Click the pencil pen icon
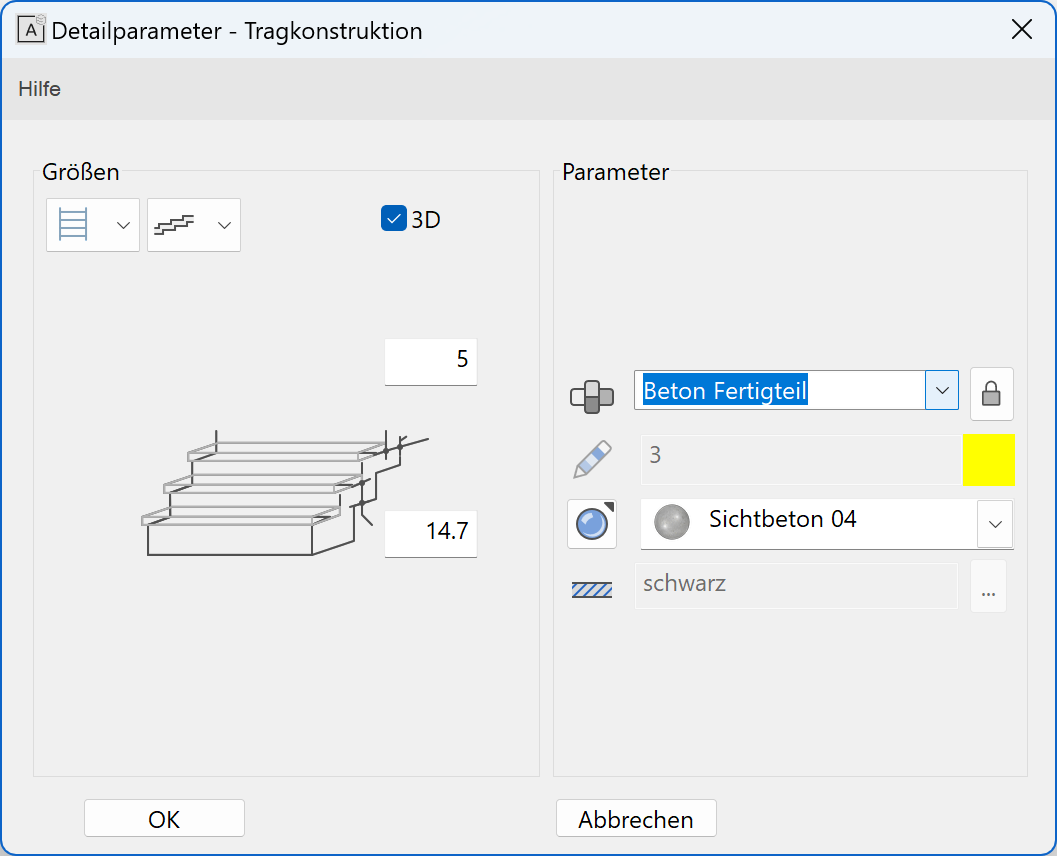 pyautogui.click(x=592, y=459)
